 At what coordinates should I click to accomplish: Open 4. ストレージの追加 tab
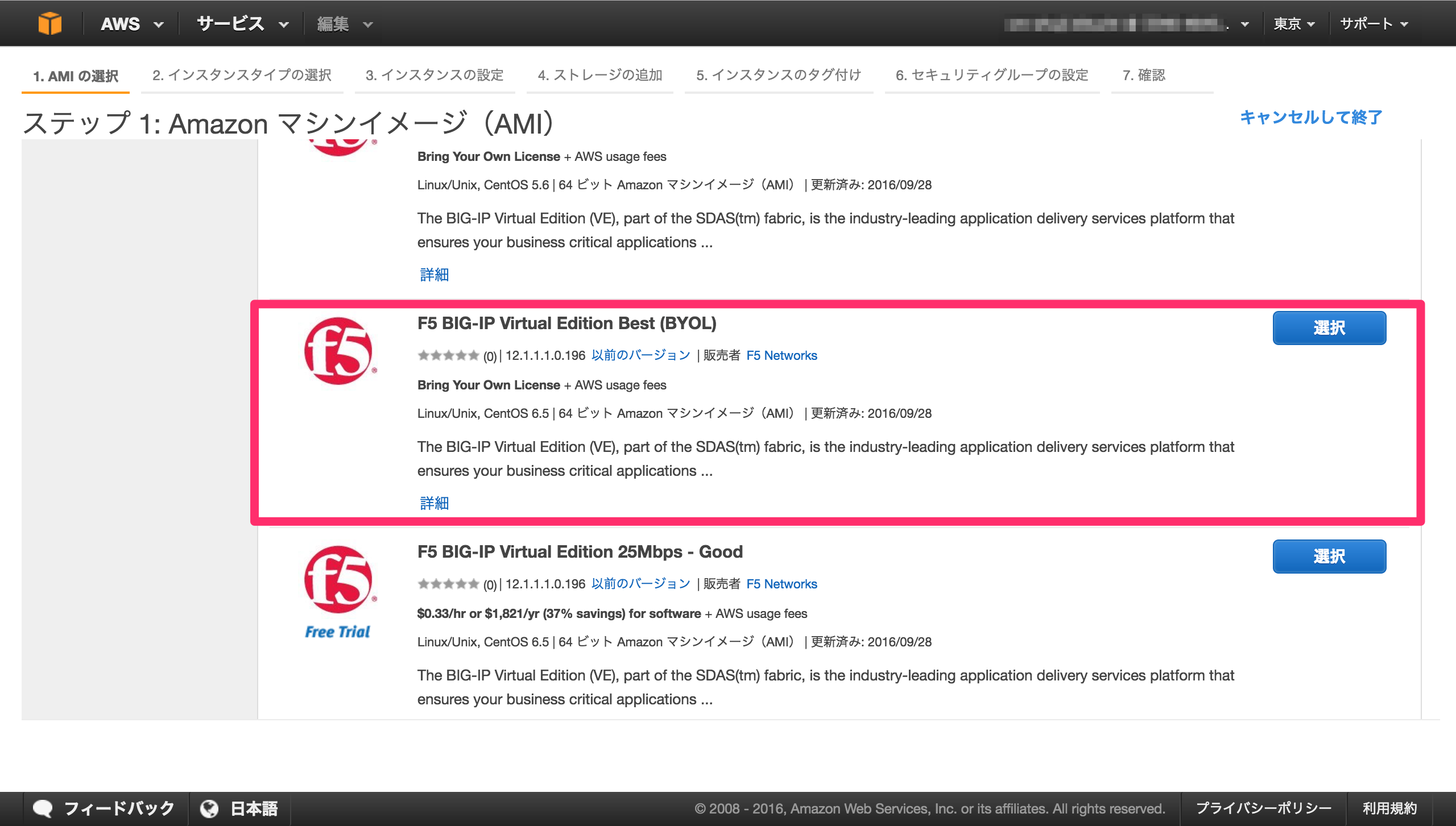coord(600,75)
